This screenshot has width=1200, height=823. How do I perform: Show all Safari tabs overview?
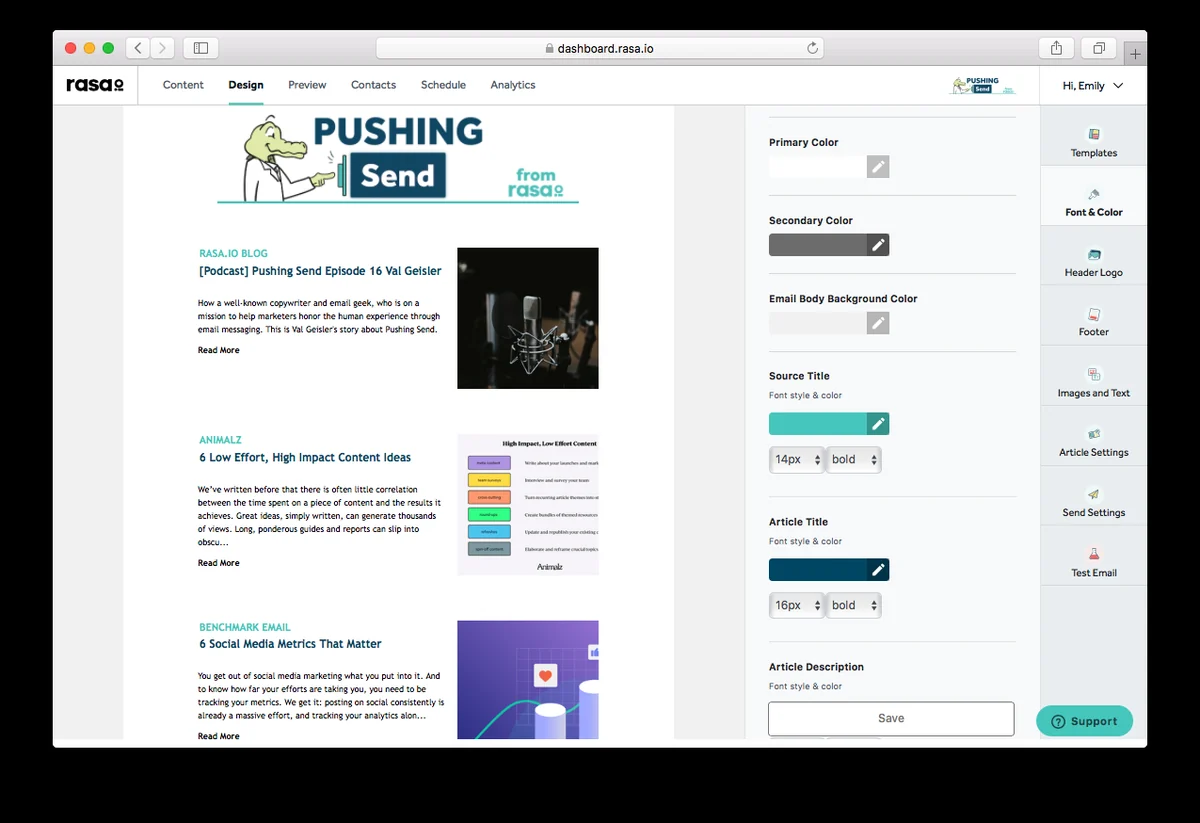click(x=1098, y=48)
